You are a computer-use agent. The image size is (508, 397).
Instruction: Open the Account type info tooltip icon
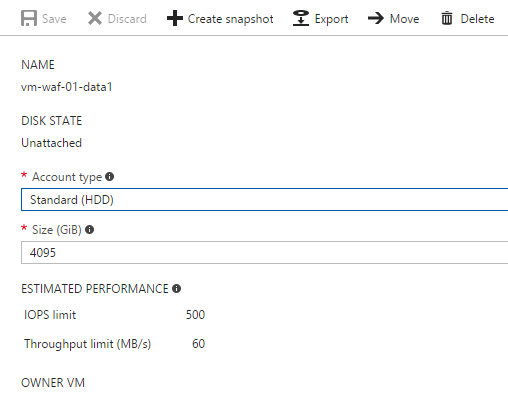point(110,177)
